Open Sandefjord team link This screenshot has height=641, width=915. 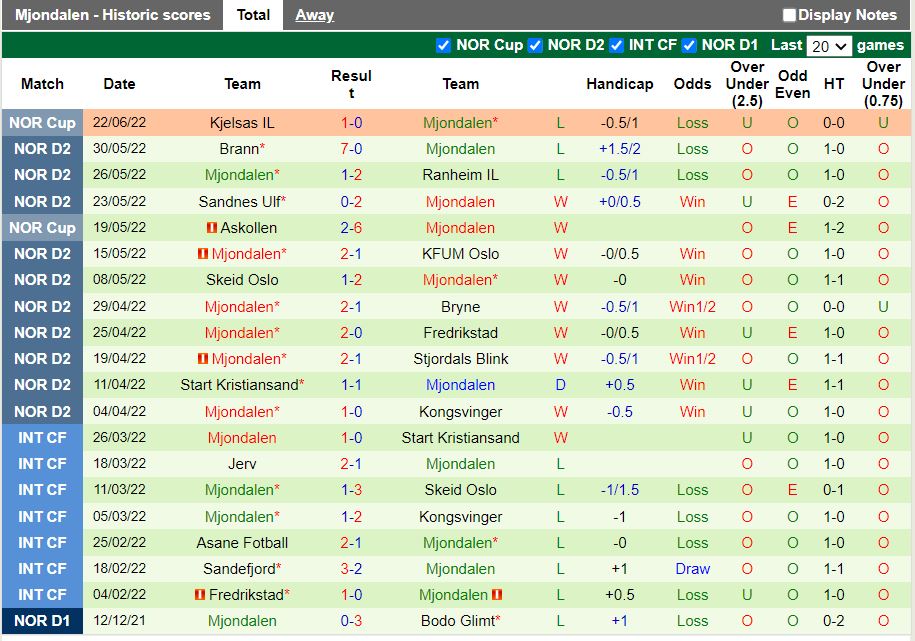(240, 569)
